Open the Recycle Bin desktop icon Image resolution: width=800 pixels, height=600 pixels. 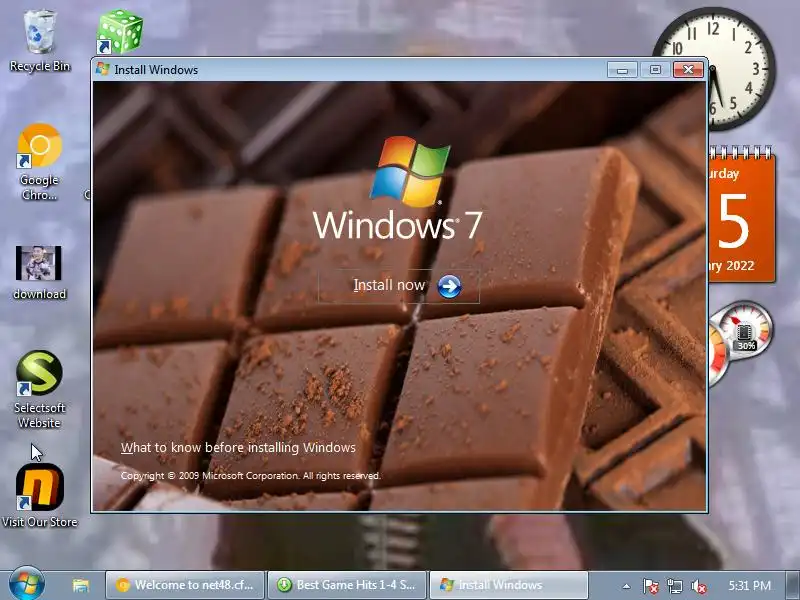tap(39, 41)
